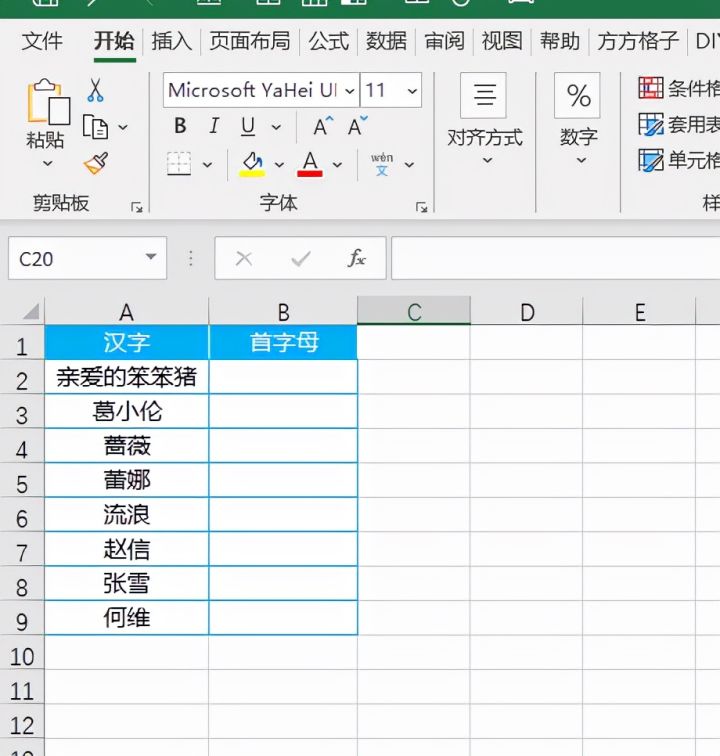Switch to the 方方格子 tab
Image resolution: width=720 pixels, height=756 pixels.
click(638, 40)
